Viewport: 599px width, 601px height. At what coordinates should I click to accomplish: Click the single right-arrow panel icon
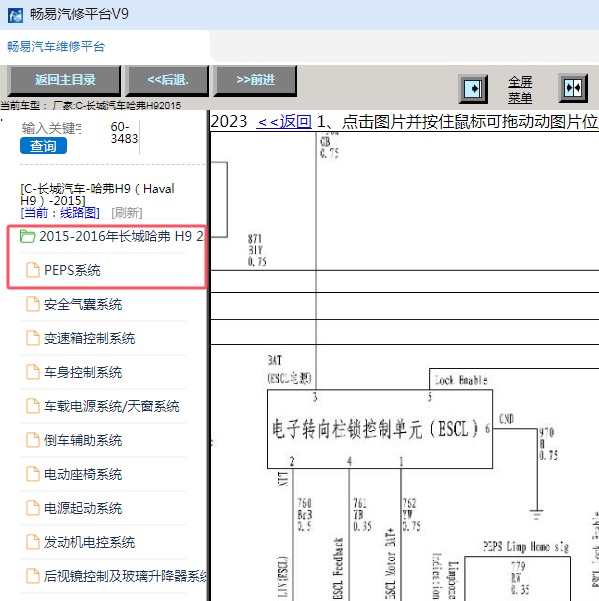pos(473,89)
